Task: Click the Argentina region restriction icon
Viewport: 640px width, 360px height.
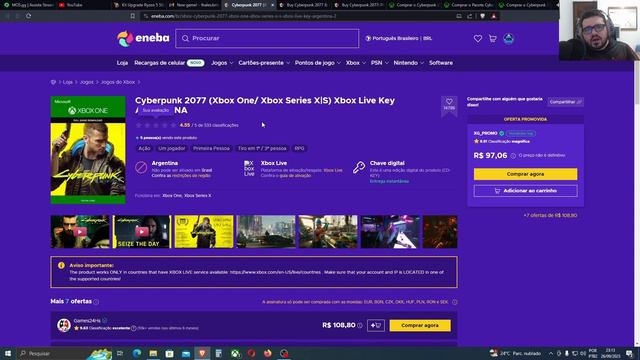Action: (141, 167)
